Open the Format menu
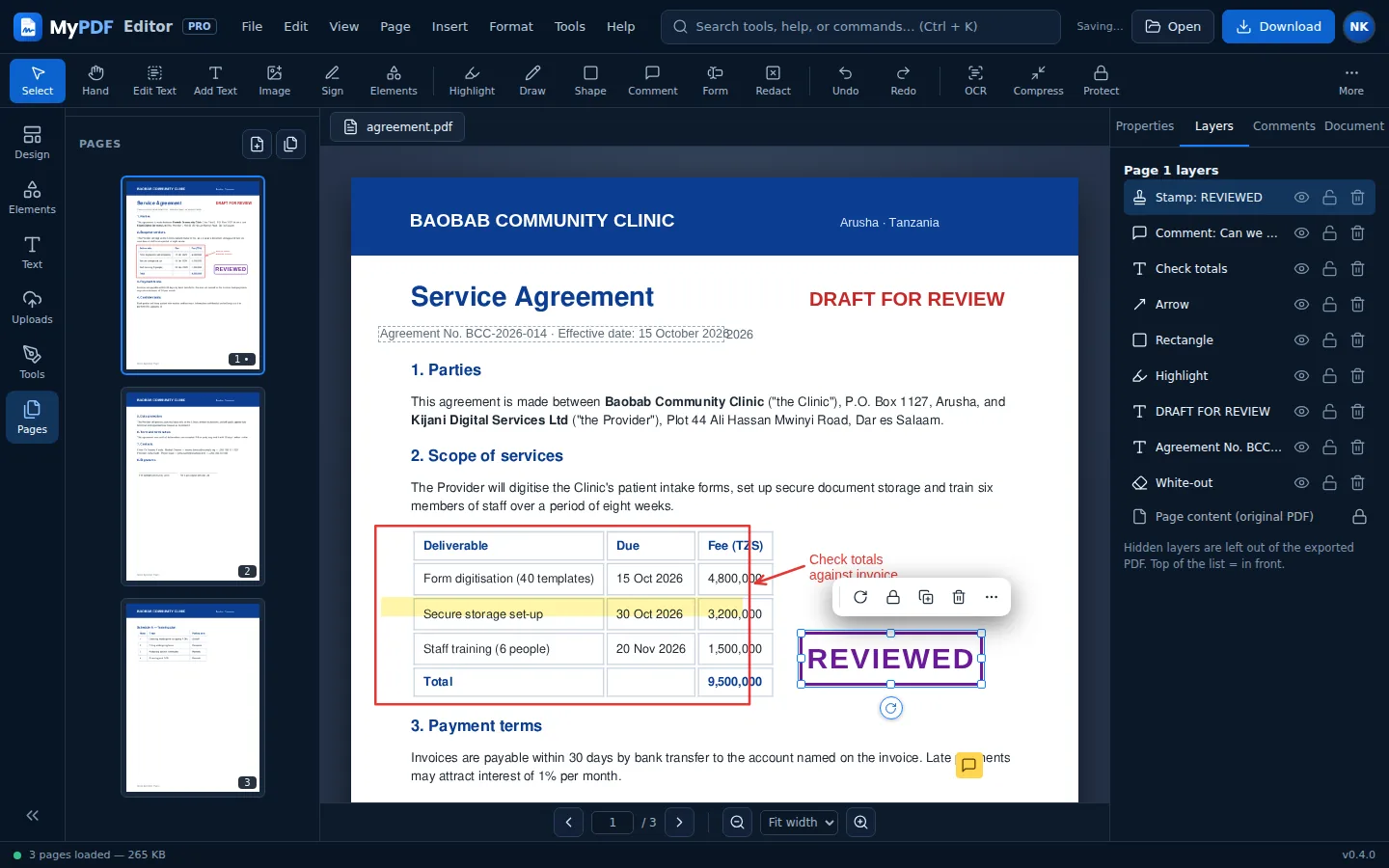 point(511,27)
